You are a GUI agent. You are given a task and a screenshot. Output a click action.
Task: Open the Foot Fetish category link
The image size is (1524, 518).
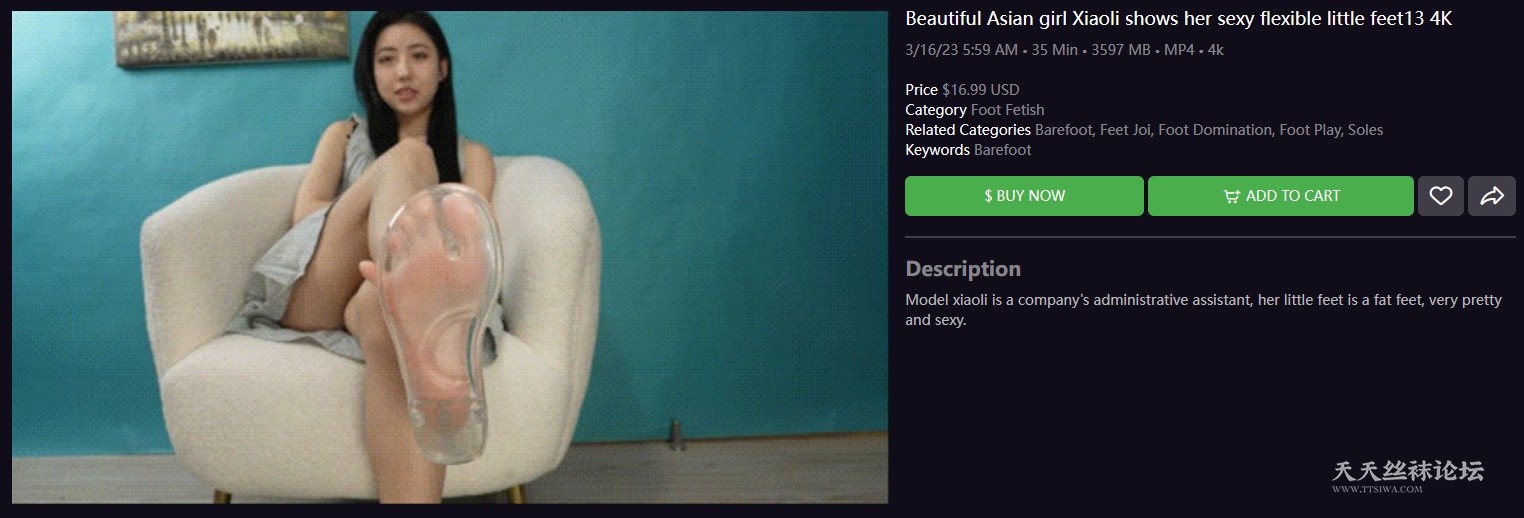[x=1007, y=110]
